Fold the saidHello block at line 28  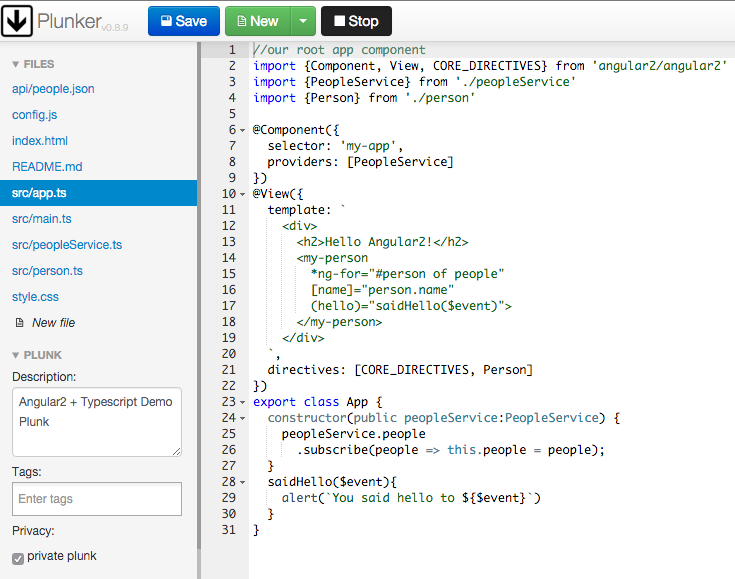(x=242, y=482)
